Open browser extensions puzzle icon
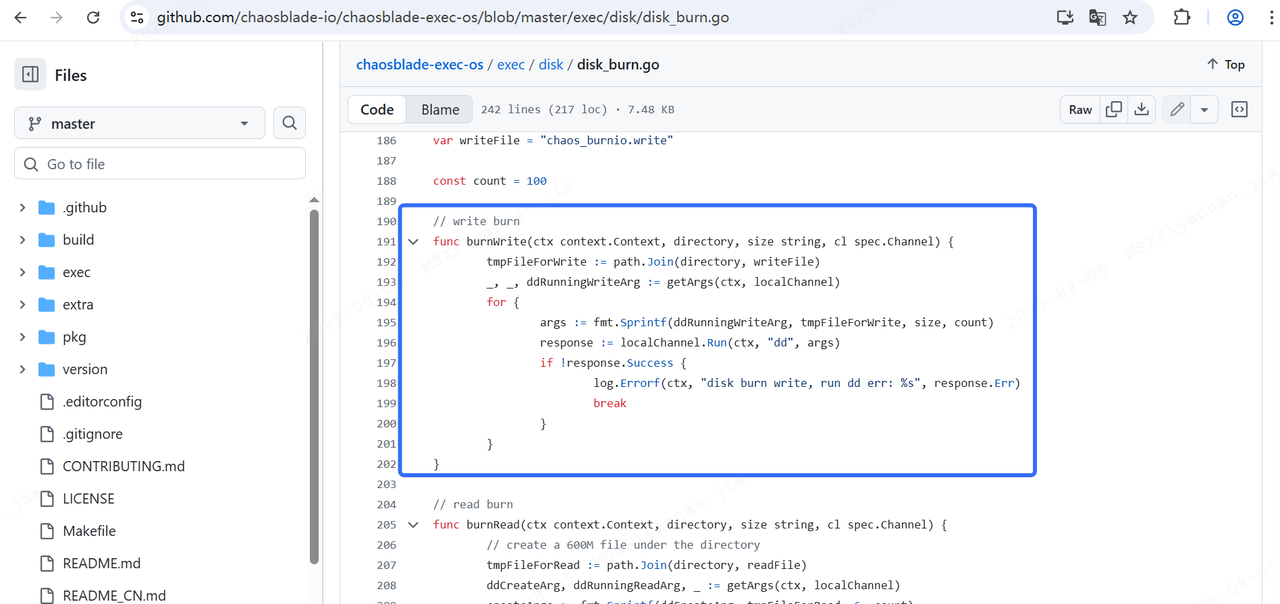 click(1182, 18)
